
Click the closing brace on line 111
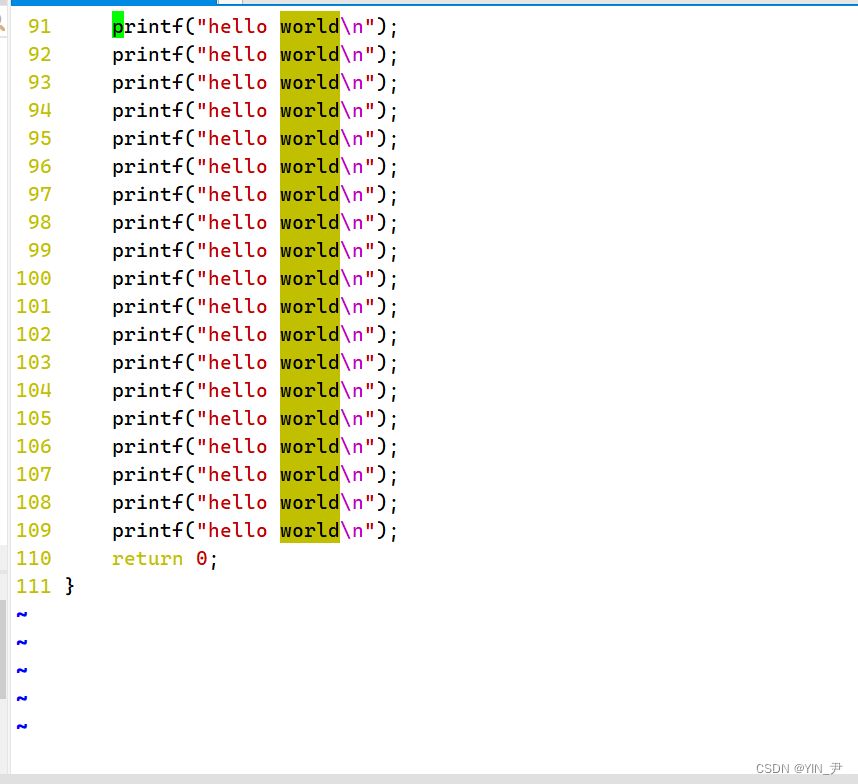pyautogui.click(x=70, y=586)
